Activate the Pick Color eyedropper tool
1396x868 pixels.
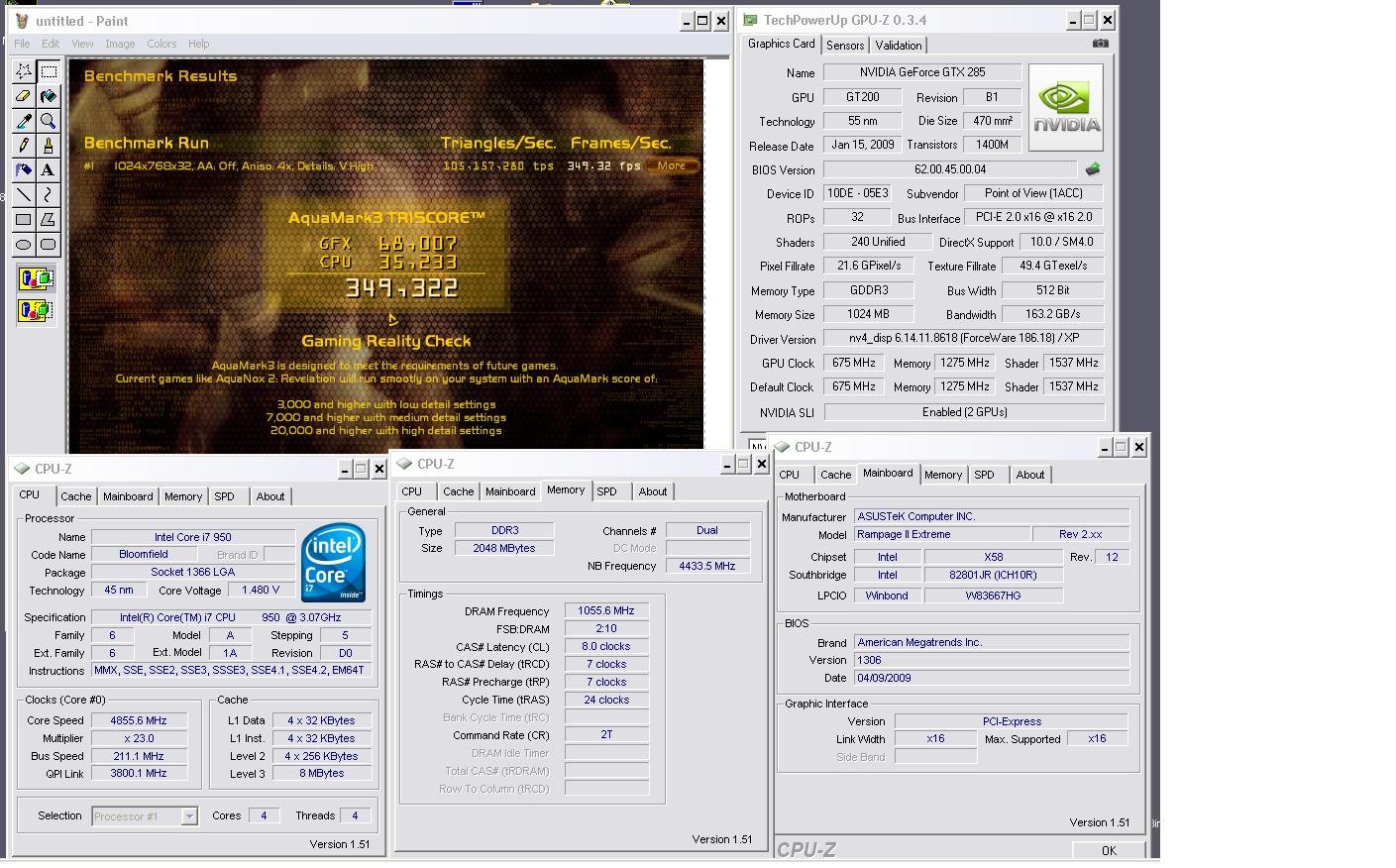(24, 121)
